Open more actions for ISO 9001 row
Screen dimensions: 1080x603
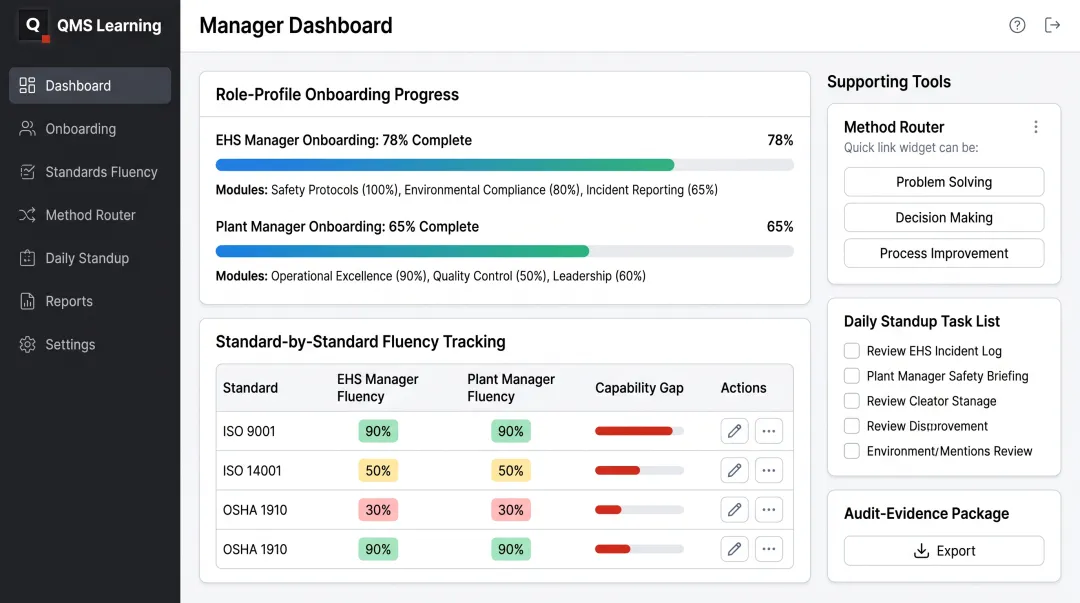pyautogui.click(x=769, y=431)
